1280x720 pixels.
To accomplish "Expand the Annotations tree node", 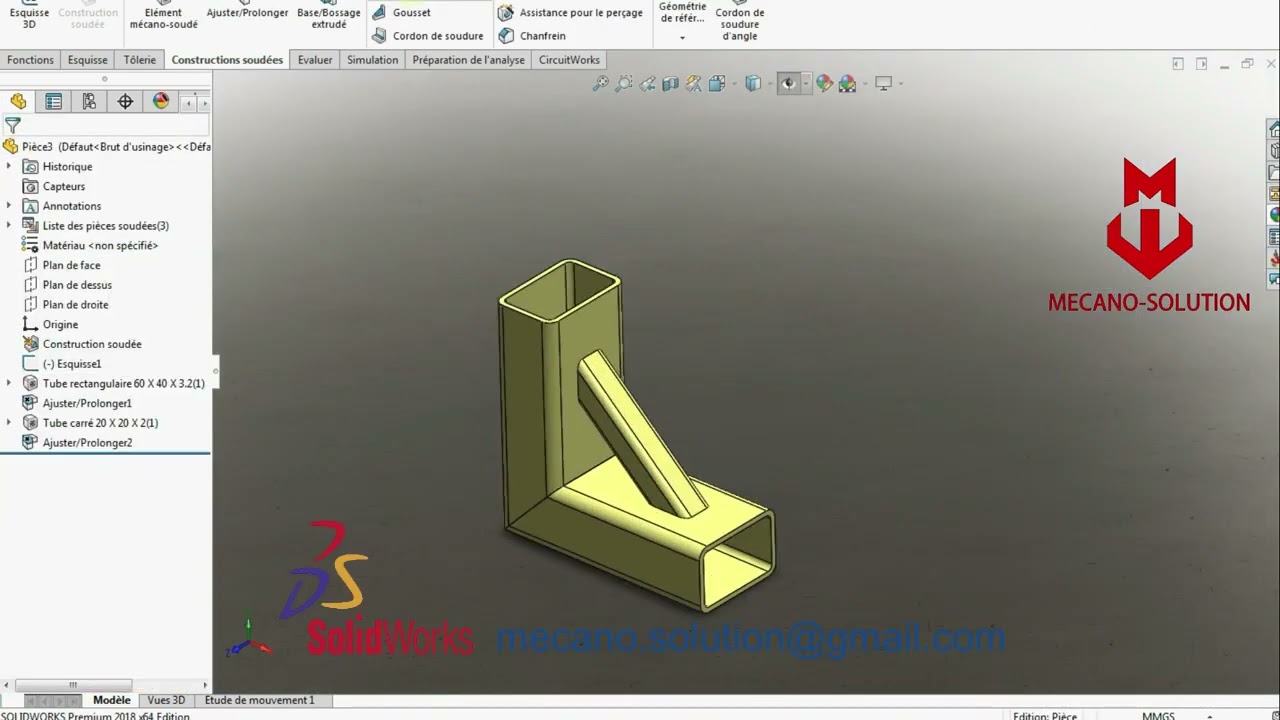I will (x=9, y=206).
